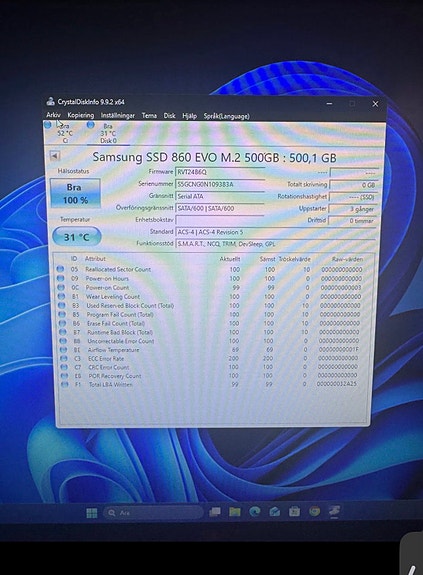
Task: Click the CrystalDiskInfo taskbar icon
Action: coord(334,510)
